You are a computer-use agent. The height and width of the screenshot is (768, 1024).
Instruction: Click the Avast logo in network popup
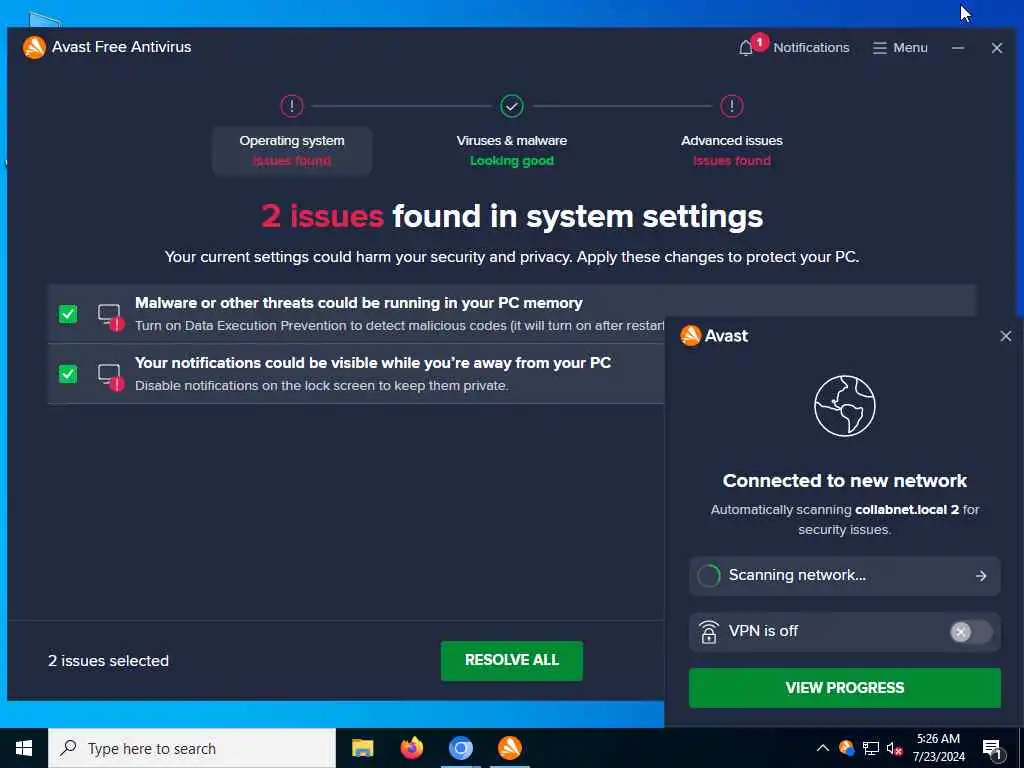point(690,336)
